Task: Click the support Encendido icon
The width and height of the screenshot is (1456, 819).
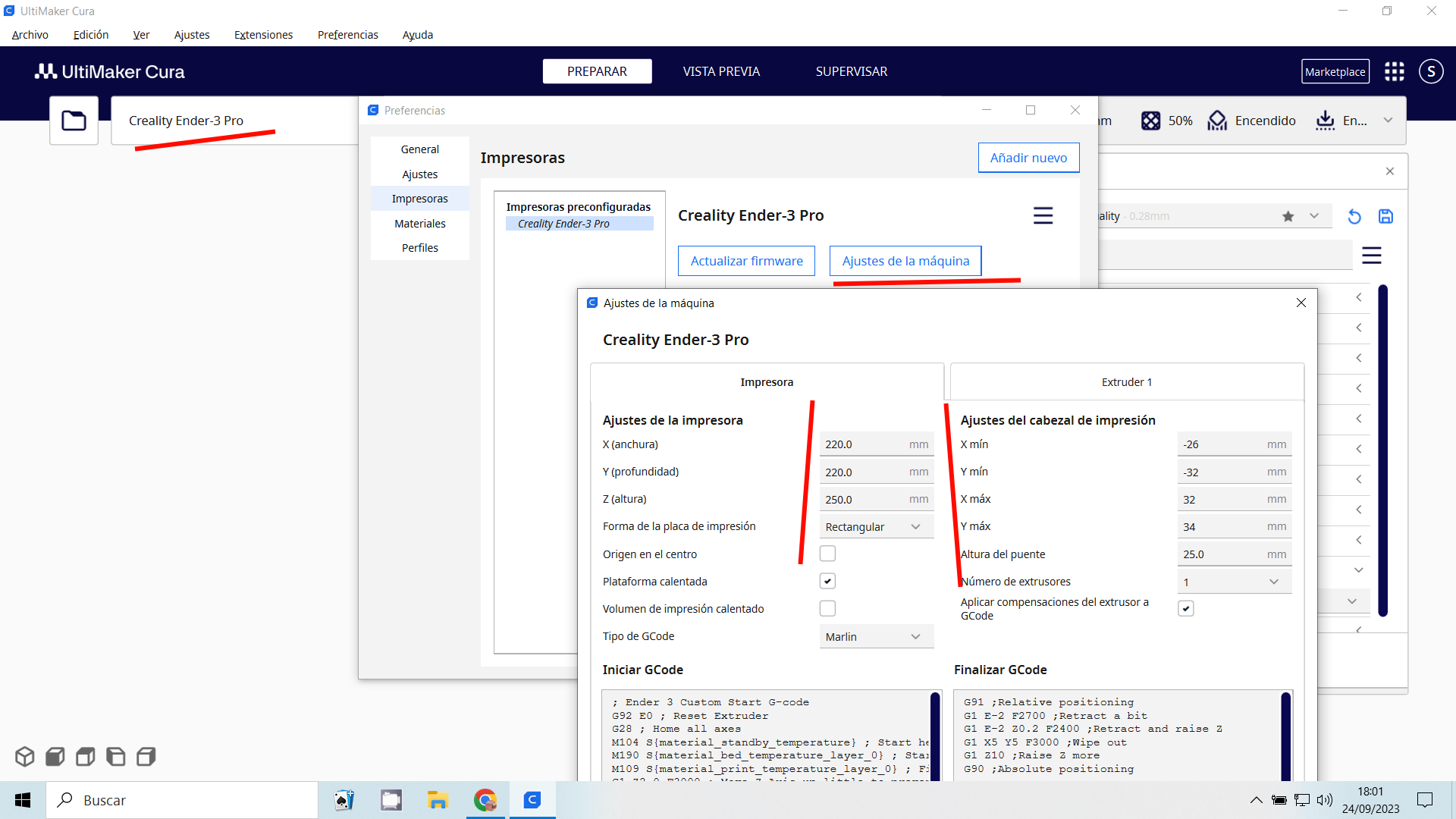Action: tap(1217, 121)
